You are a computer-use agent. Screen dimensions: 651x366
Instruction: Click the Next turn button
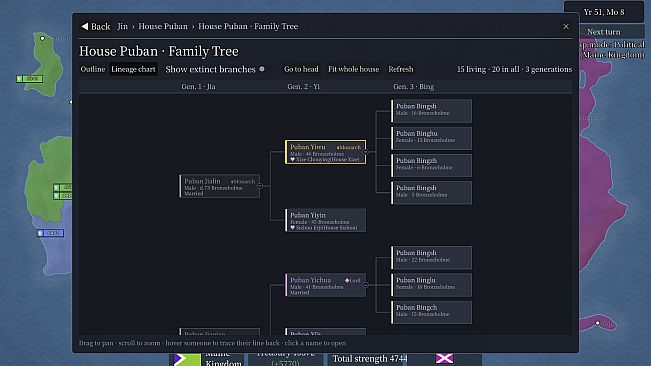tap(604, 32)
